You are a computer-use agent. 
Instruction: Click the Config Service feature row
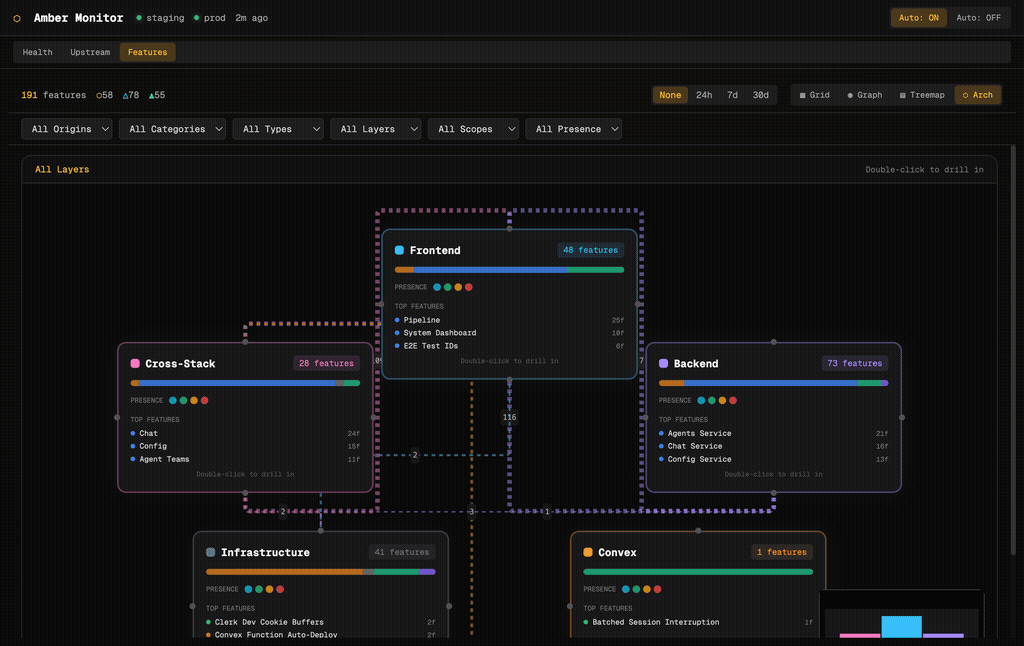pos(773,459)
